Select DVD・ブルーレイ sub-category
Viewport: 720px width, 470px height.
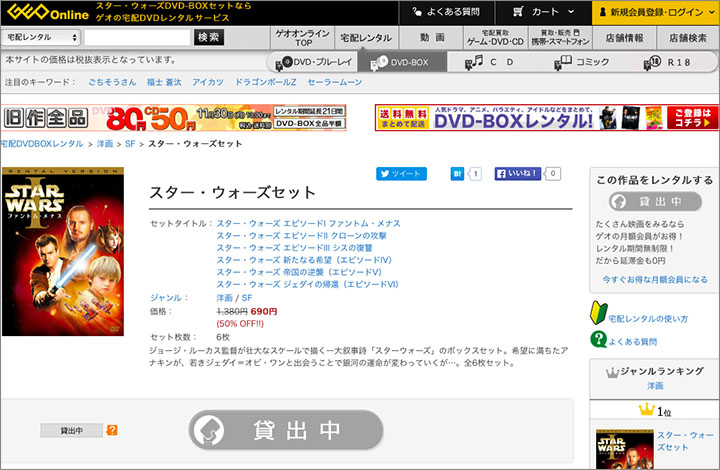313,62
